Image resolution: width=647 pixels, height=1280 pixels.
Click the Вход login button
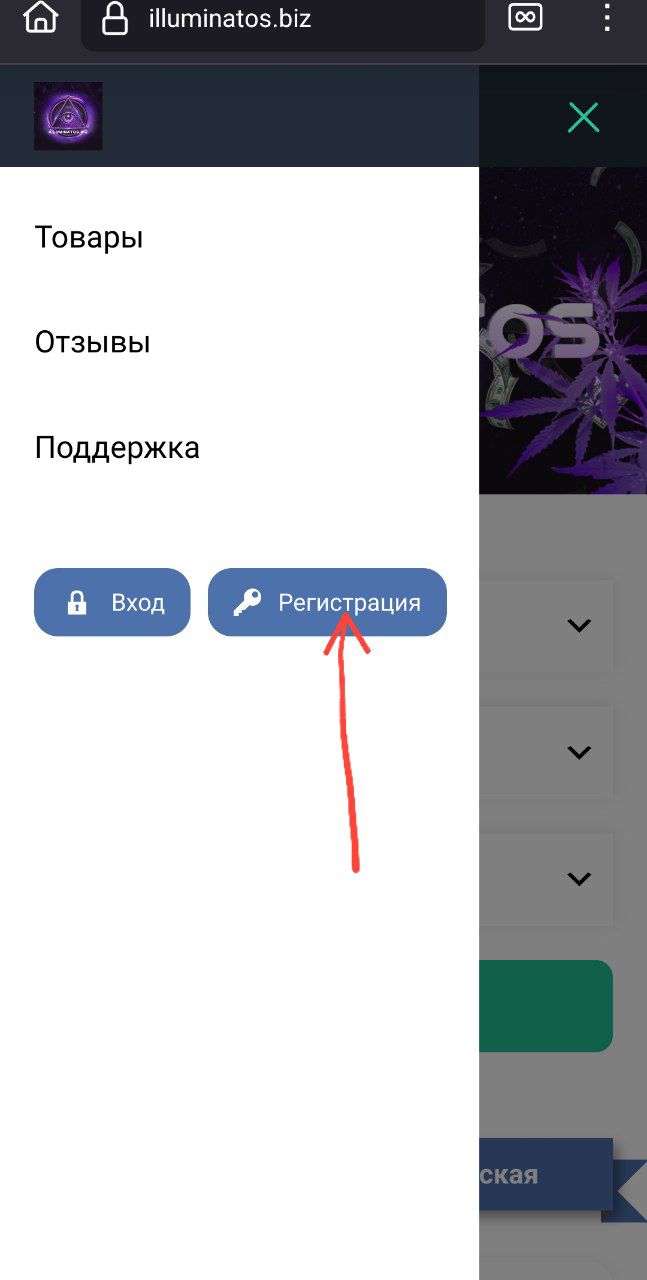112,602
